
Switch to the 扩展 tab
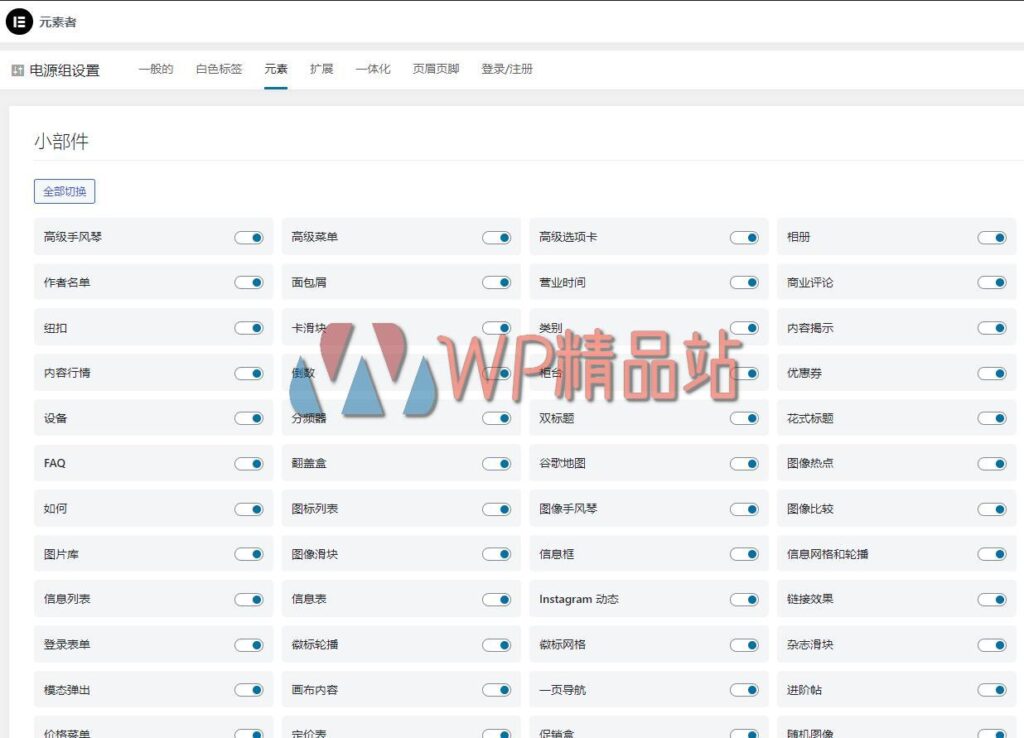pyautogui.click(x=321, y=69)
